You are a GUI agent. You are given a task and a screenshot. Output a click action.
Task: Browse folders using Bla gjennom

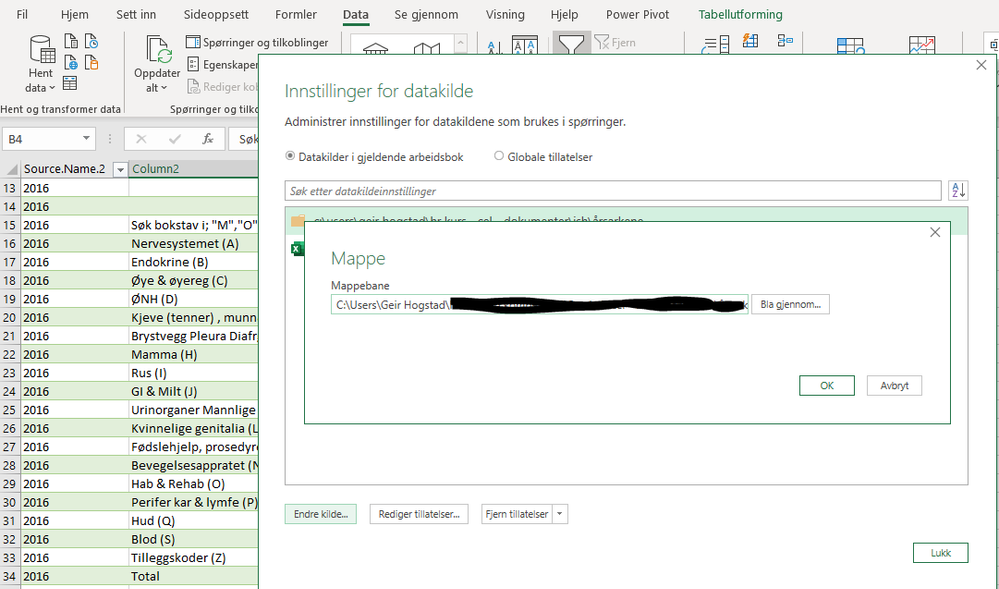[789, 304]
